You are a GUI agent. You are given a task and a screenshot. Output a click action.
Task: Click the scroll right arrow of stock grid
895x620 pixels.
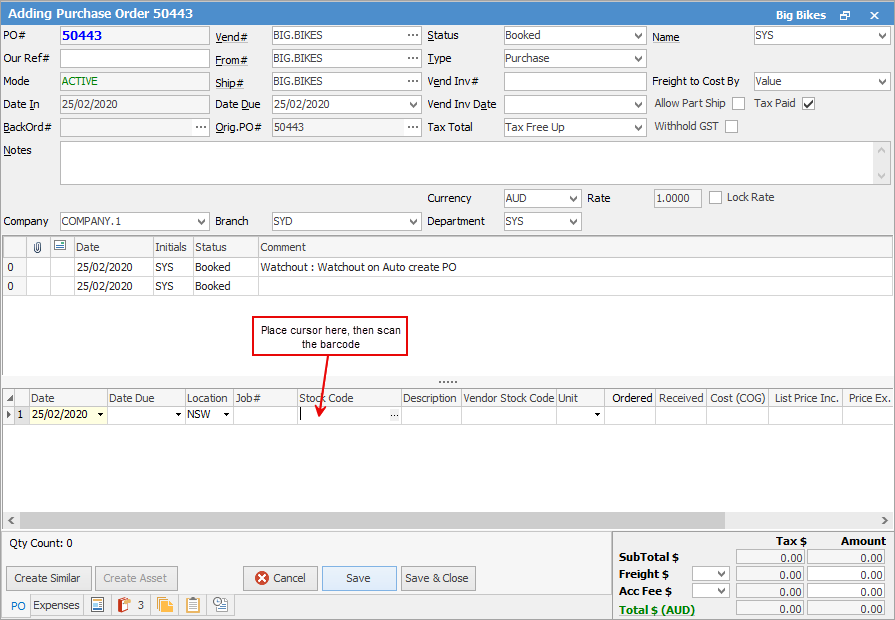click(x=884, y=520)
